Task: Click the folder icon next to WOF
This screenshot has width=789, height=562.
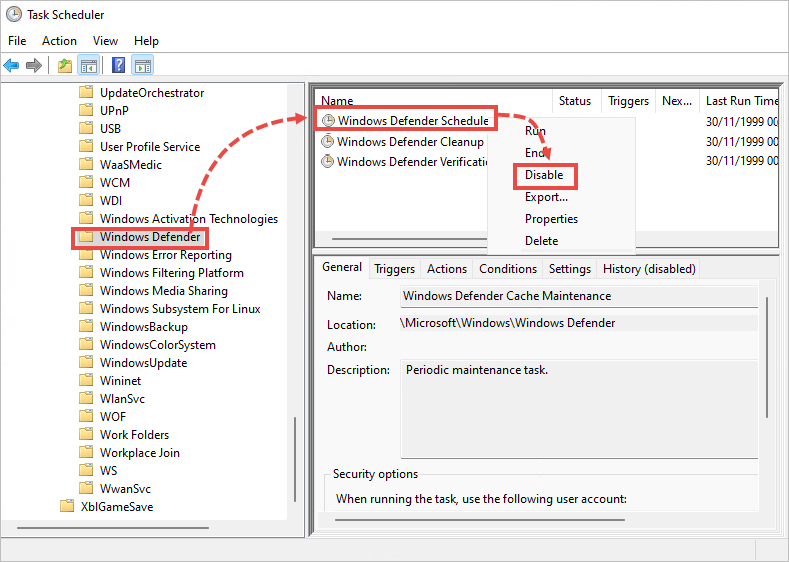Action: point(87,417)
